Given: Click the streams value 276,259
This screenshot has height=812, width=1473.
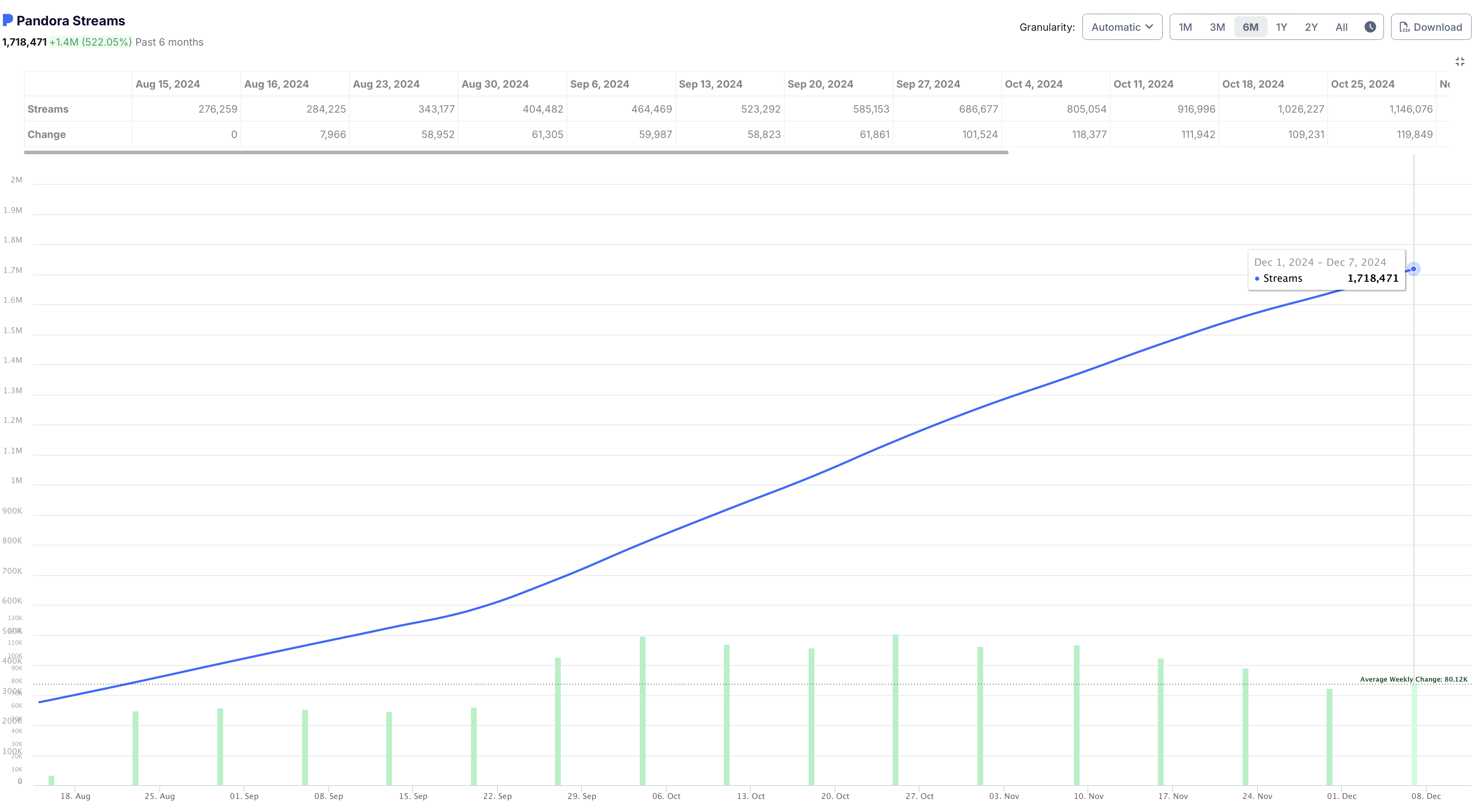Looking at the screenshot, I should 217,109.
